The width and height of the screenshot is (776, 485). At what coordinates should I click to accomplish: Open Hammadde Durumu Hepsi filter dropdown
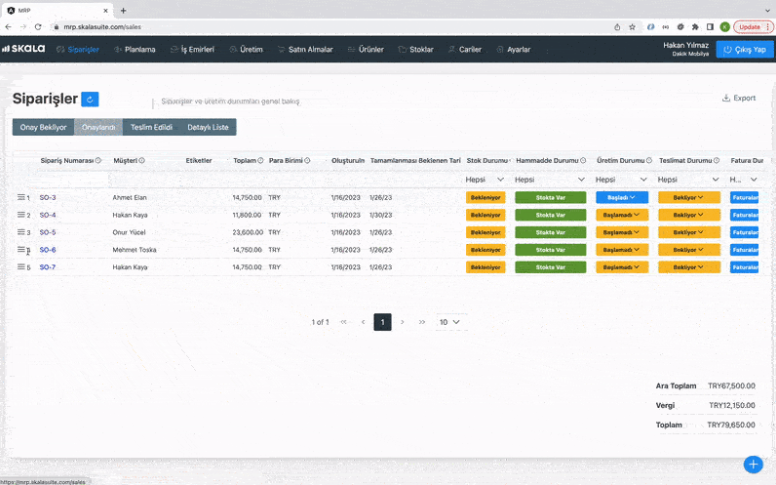coord(550,180)
